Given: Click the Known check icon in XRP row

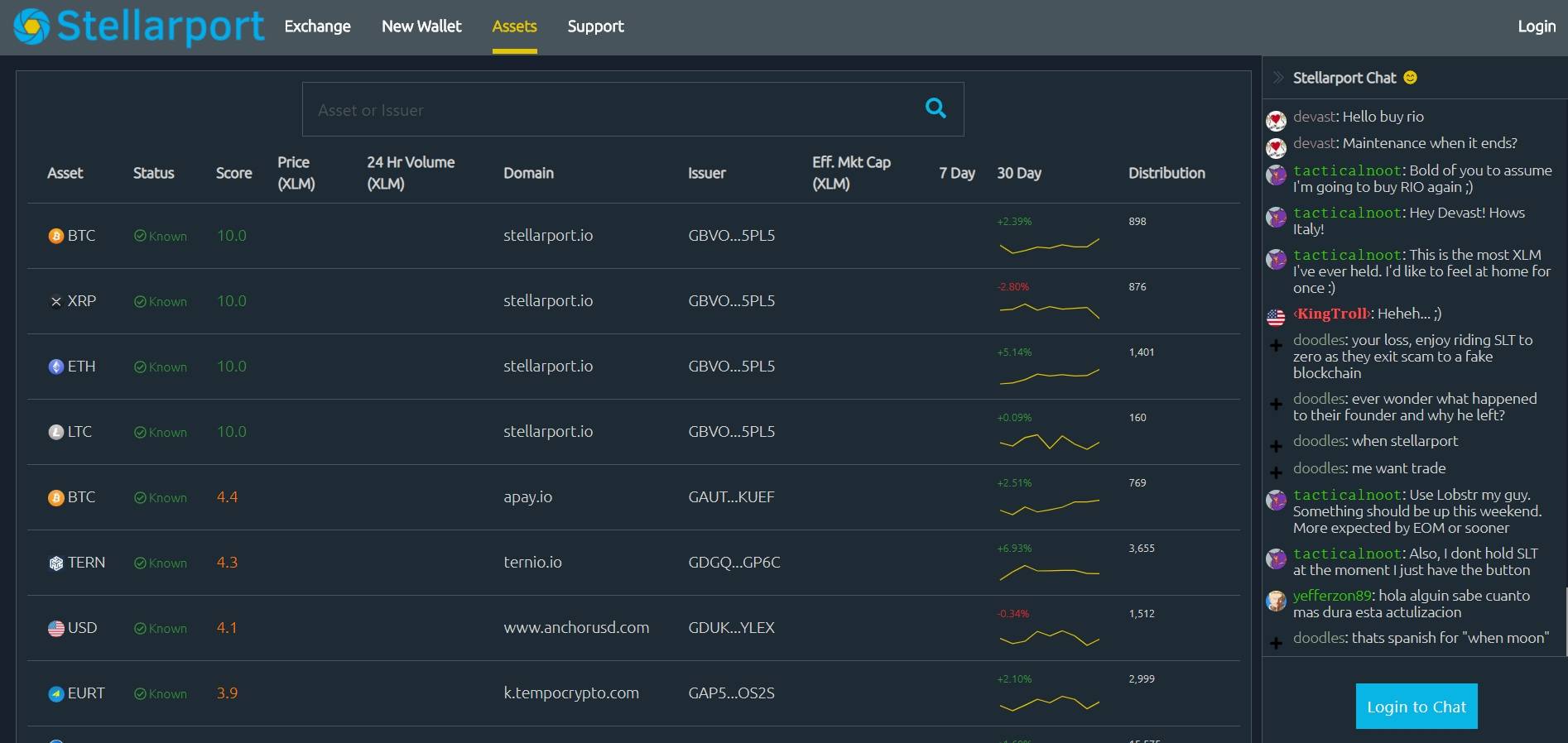Looking at the screenshot, I should [140, 302].
